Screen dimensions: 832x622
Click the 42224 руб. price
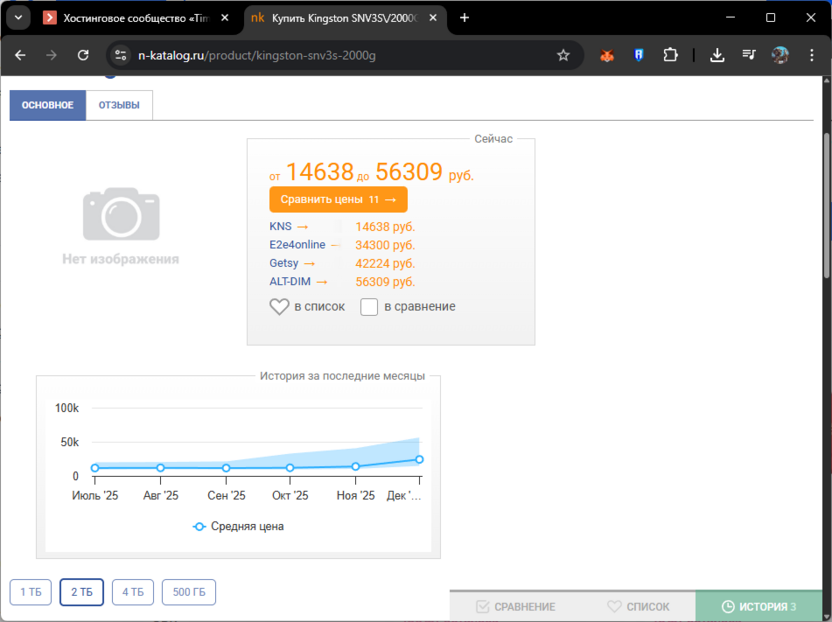(385, 263)
